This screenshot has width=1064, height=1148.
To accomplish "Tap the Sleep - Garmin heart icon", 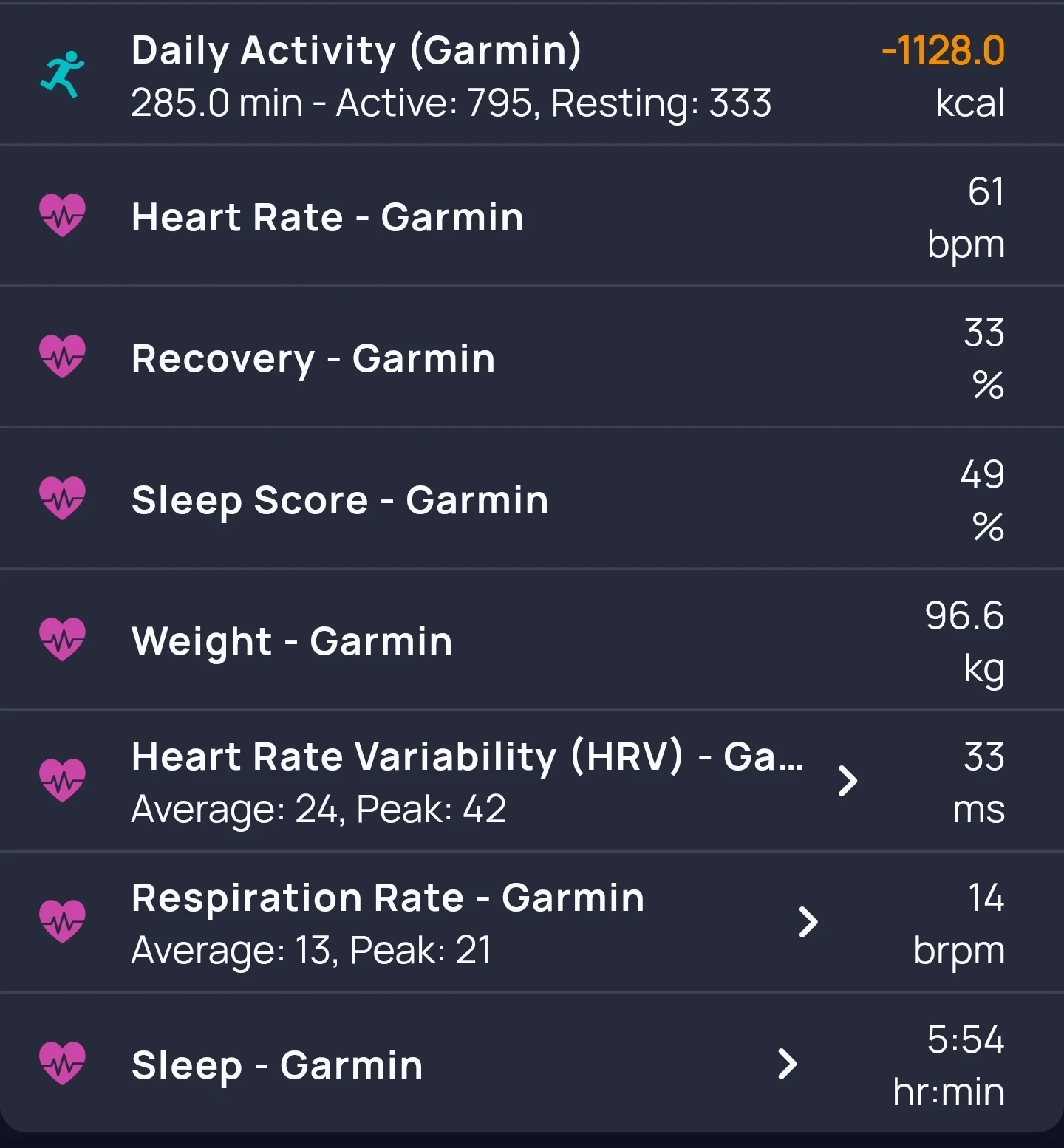I will click(63, 1063).
